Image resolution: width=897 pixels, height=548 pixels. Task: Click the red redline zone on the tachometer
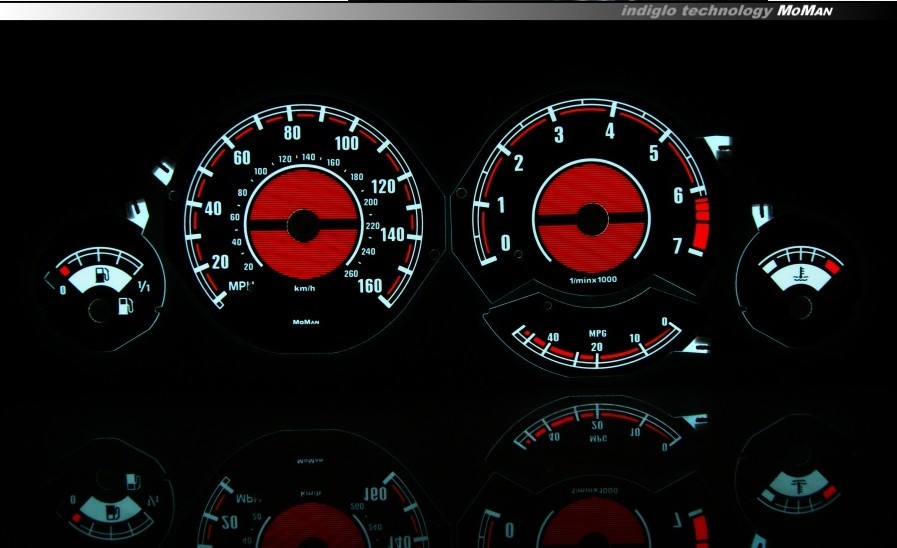(x=701, y=225)
